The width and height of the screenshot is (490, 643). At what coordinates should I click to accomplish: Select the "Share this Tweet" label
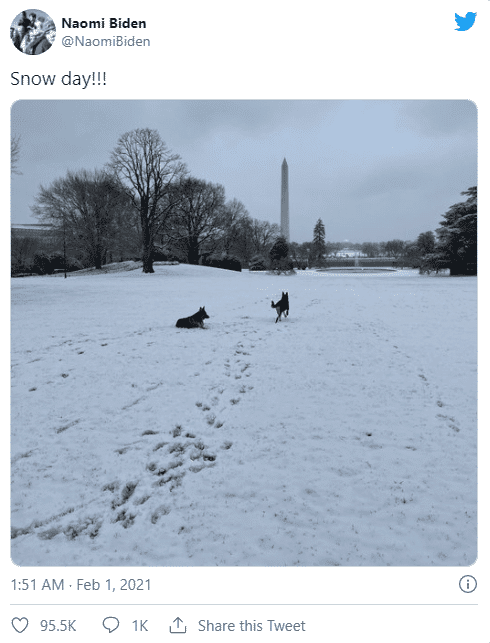pos(252,626)
